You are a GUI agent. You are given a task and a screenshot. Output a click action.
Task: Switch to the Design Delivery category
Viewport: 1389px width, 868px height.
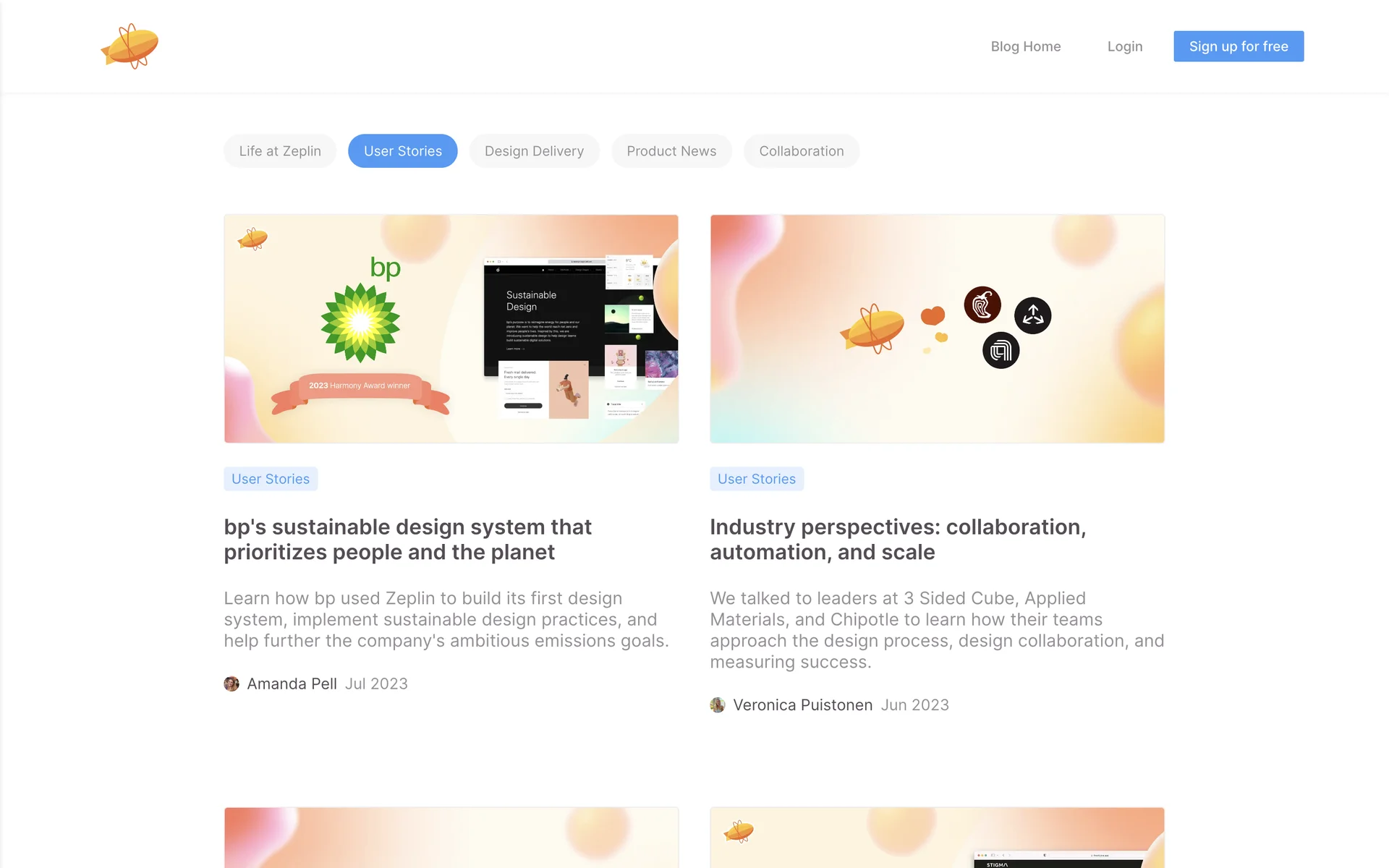click(534, 151)
